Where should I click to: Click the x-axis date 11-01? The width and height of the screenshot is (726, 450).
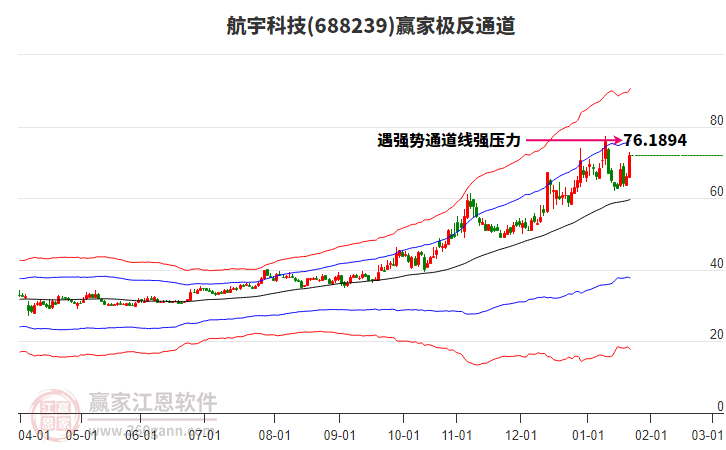(457, 436)
